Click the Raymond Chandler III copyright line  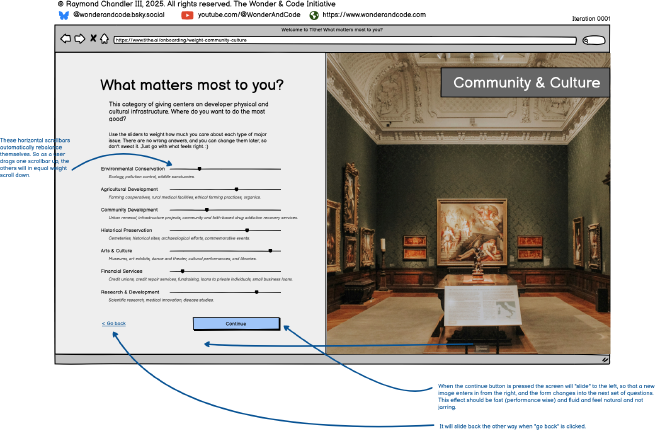(x=197, y=4)
